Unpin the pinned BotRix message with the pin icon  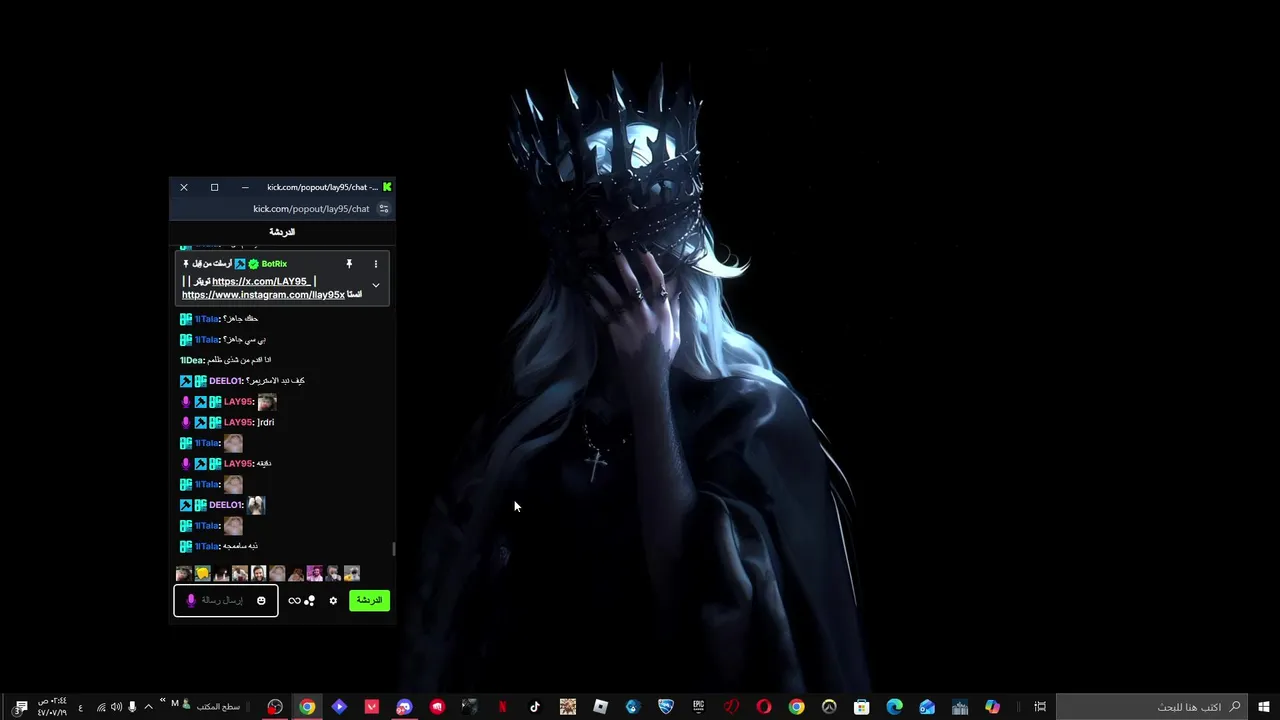click(349, 264)
